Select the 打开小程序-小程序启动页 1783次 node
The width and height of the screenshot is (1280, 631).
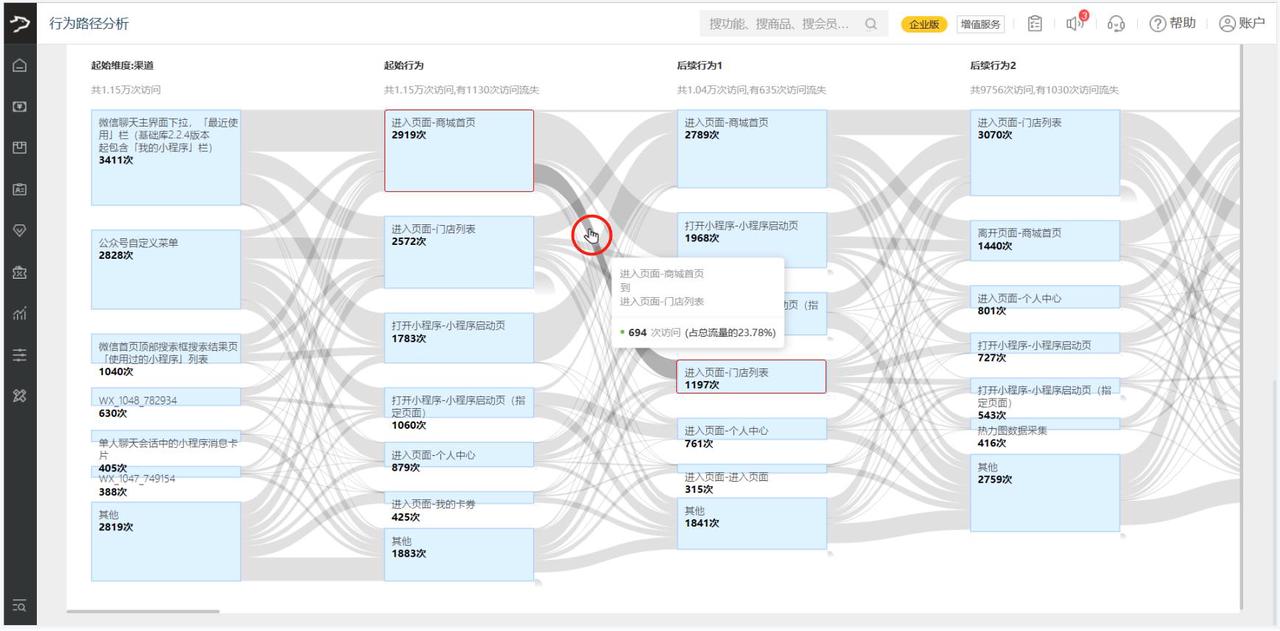(459, 338)
